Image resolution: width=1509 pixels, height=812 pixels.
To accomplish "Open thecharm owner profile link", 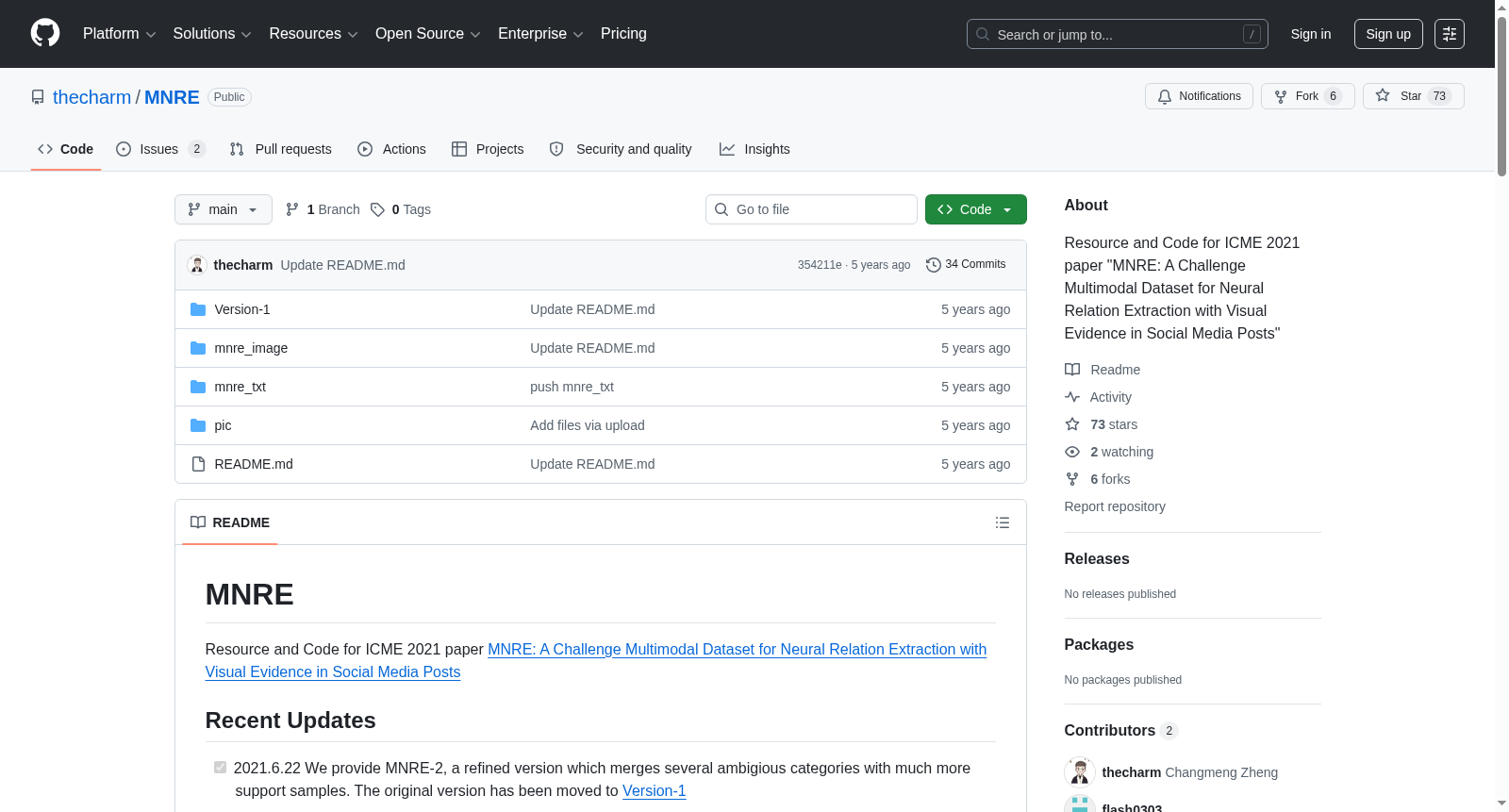I will tap(91, 97).
